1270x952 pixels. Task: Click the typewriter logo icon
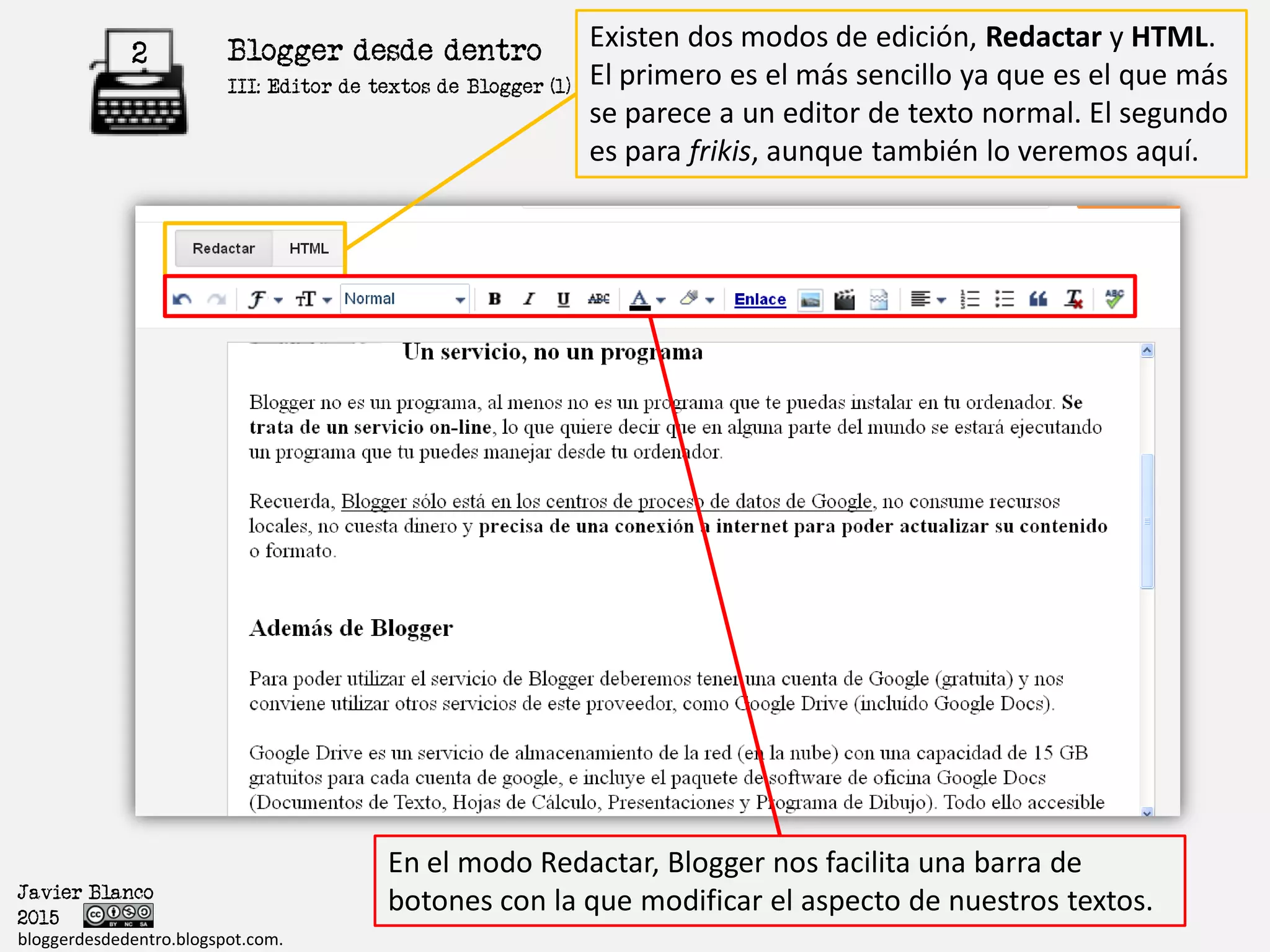tap(139, 81)
